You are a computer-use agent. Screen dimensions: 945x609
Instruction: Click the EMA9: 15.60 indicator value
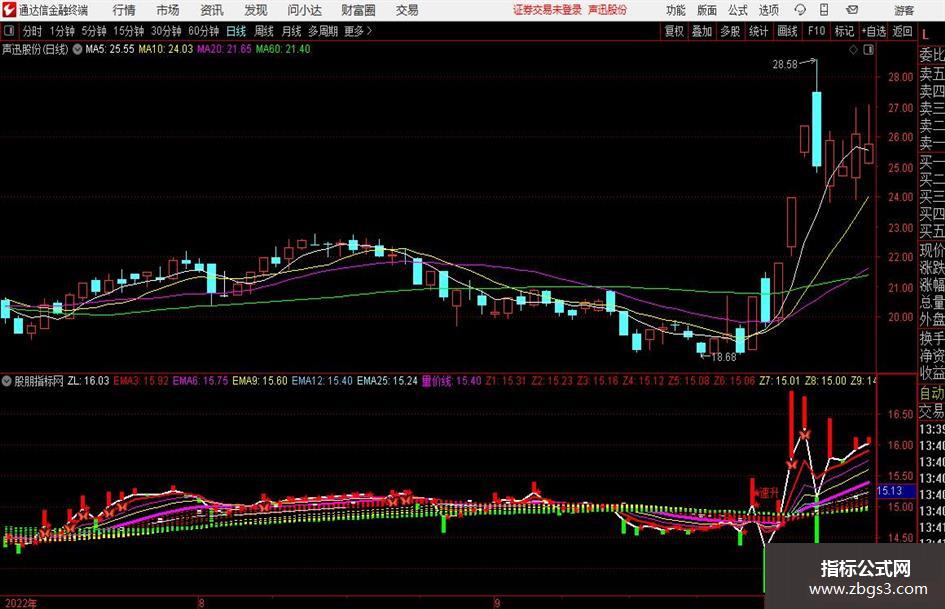pos(260,381)
